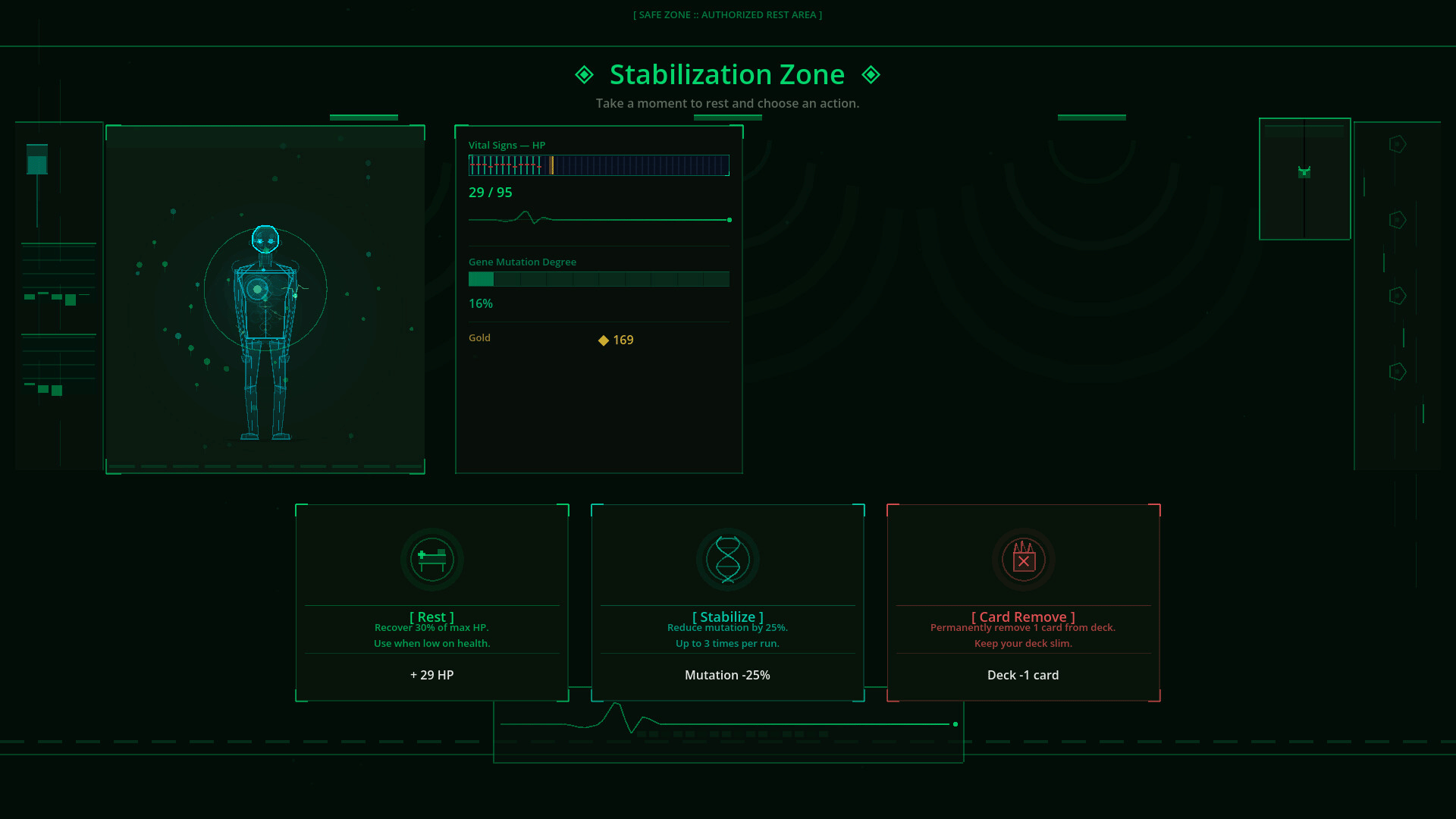Click the Stabilize DNA helix icon
Screen dimensions: 1456x819
728,560
